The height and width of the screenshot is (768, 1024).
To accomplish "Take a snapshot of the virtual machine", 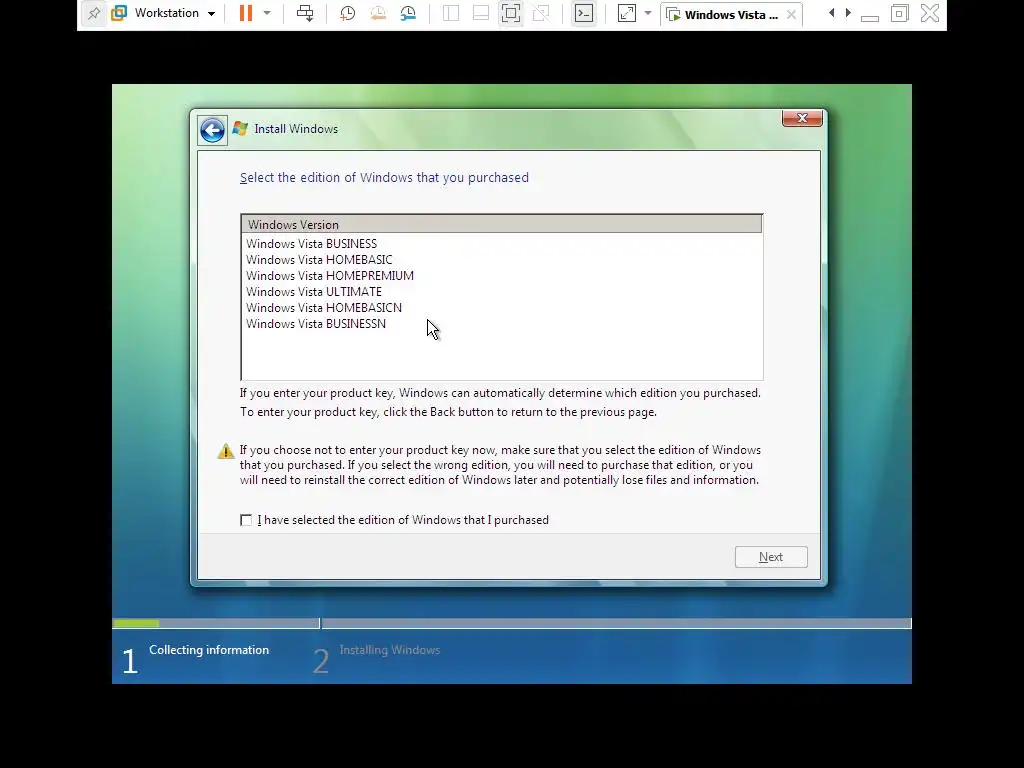I will (347, 13).
